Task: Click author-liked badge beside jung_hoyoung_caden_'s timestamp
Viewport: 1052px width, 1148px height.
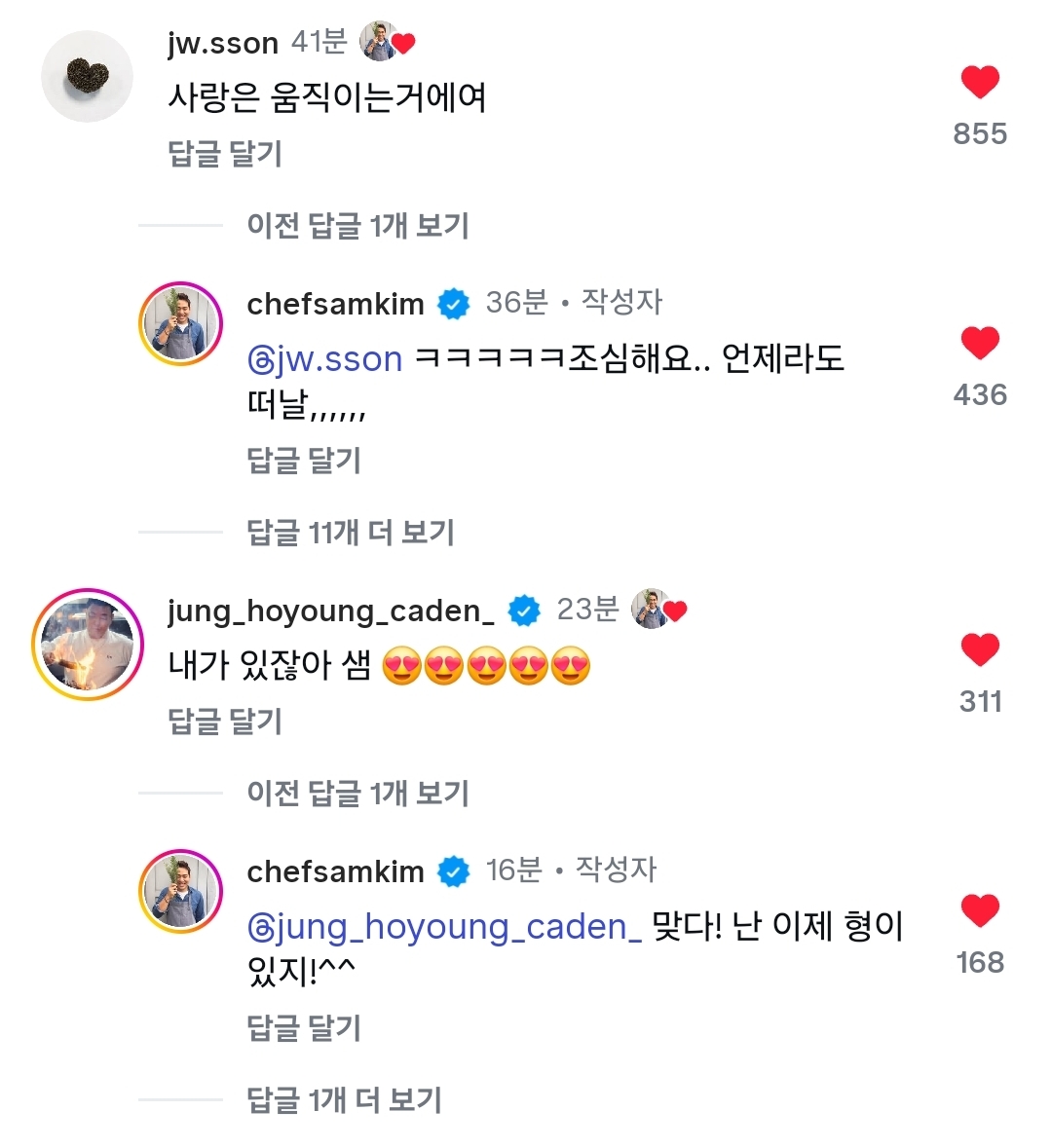Action: tap(659, 610)
